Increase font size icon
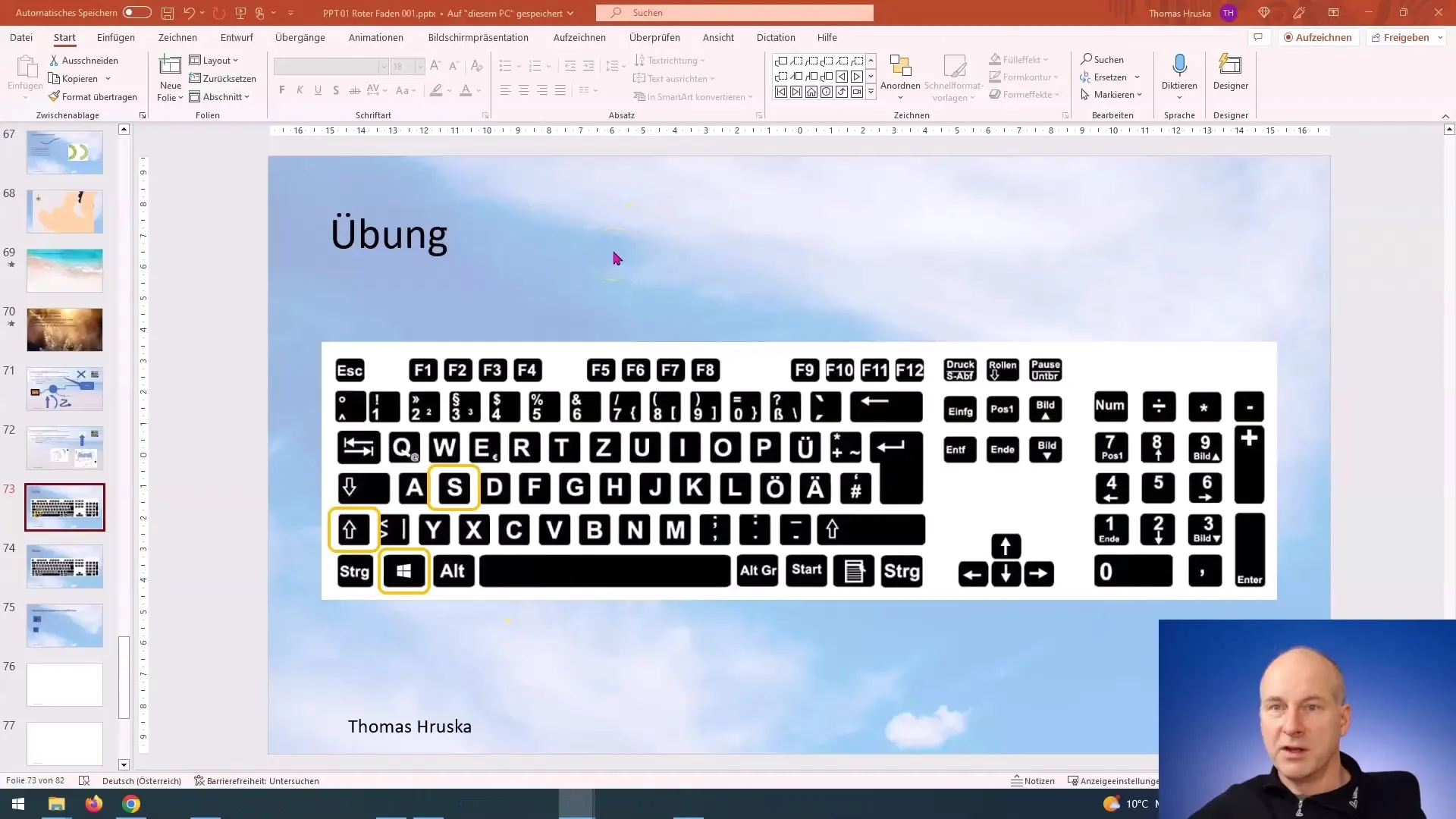 coord(435,66)
